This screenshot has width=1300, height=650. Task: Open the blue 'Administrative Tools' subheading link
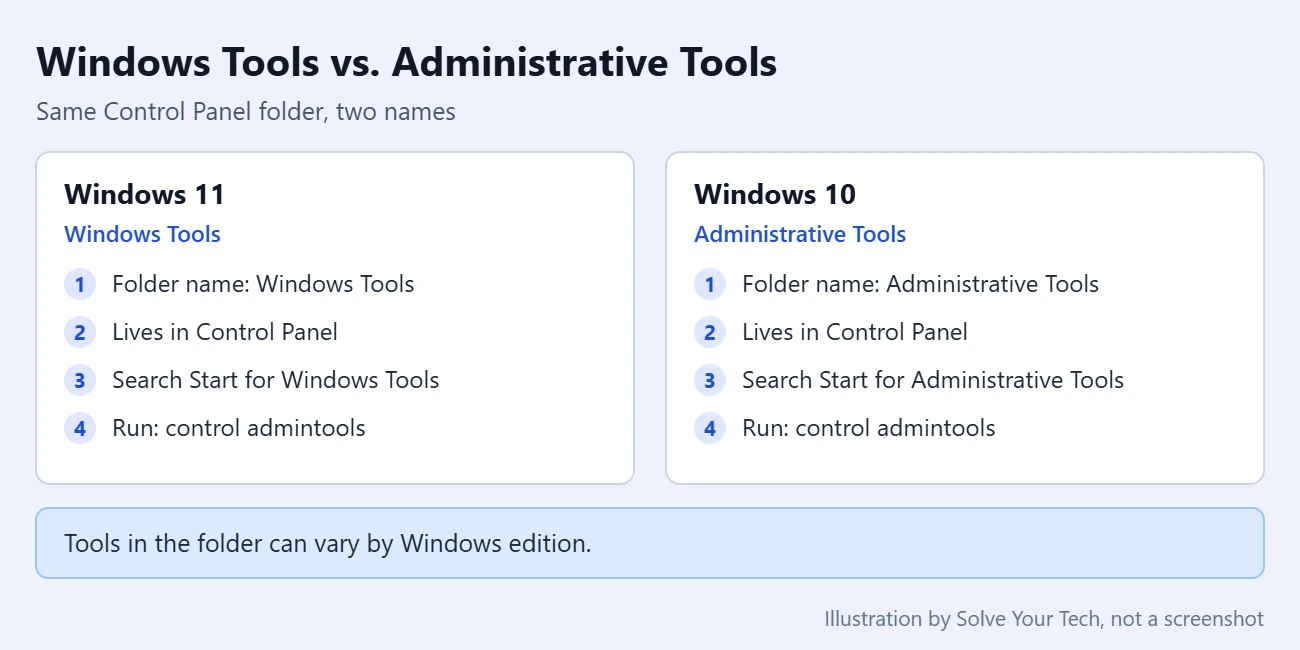[x=800, y=234]
